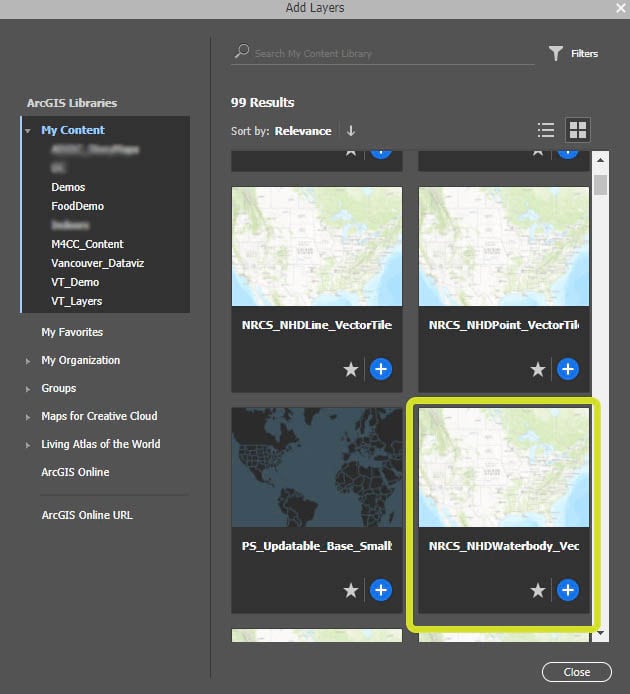Screen dimensions: 630x694
Task: Click the scrollbar up arrow
Action: click(600, 160)
